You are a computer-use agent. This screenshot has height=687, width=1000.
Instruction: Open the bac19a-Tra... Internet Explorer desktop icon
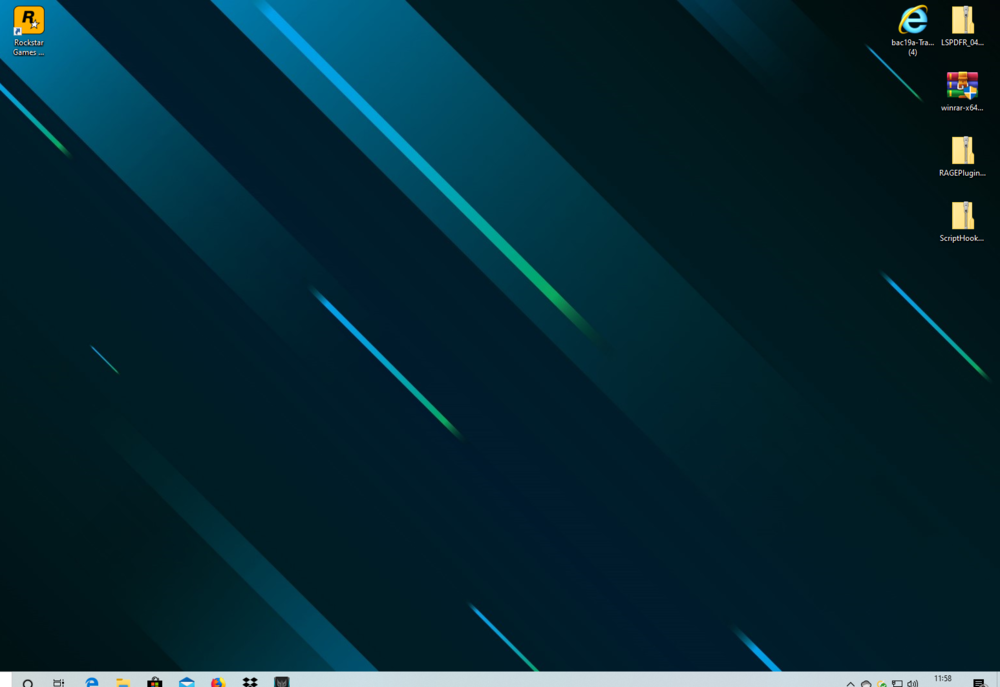pos(912,31)
